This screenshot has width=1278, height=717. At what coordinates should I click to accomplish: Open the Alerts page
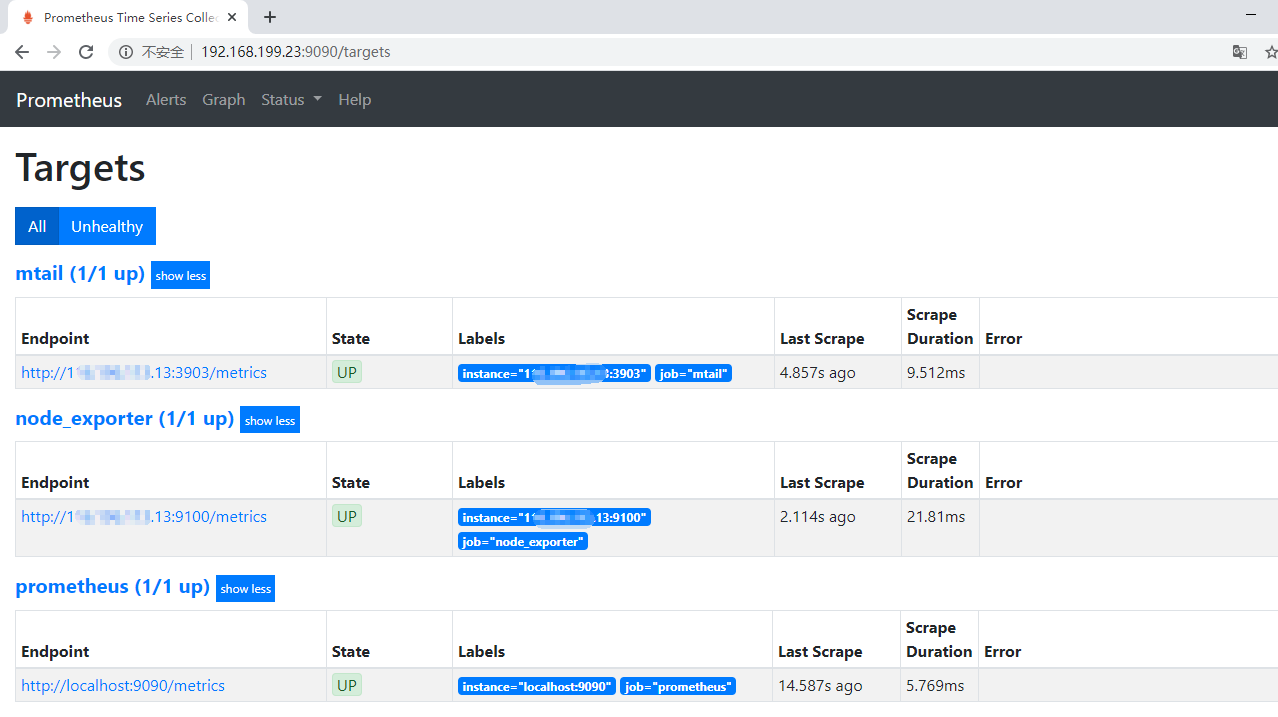point(166,100)
